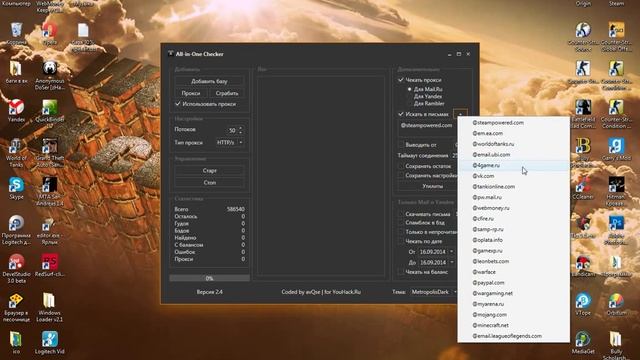Viewport: 640px width, 360px height.
Task: Click the 0% progress bar
Action: 209,278
